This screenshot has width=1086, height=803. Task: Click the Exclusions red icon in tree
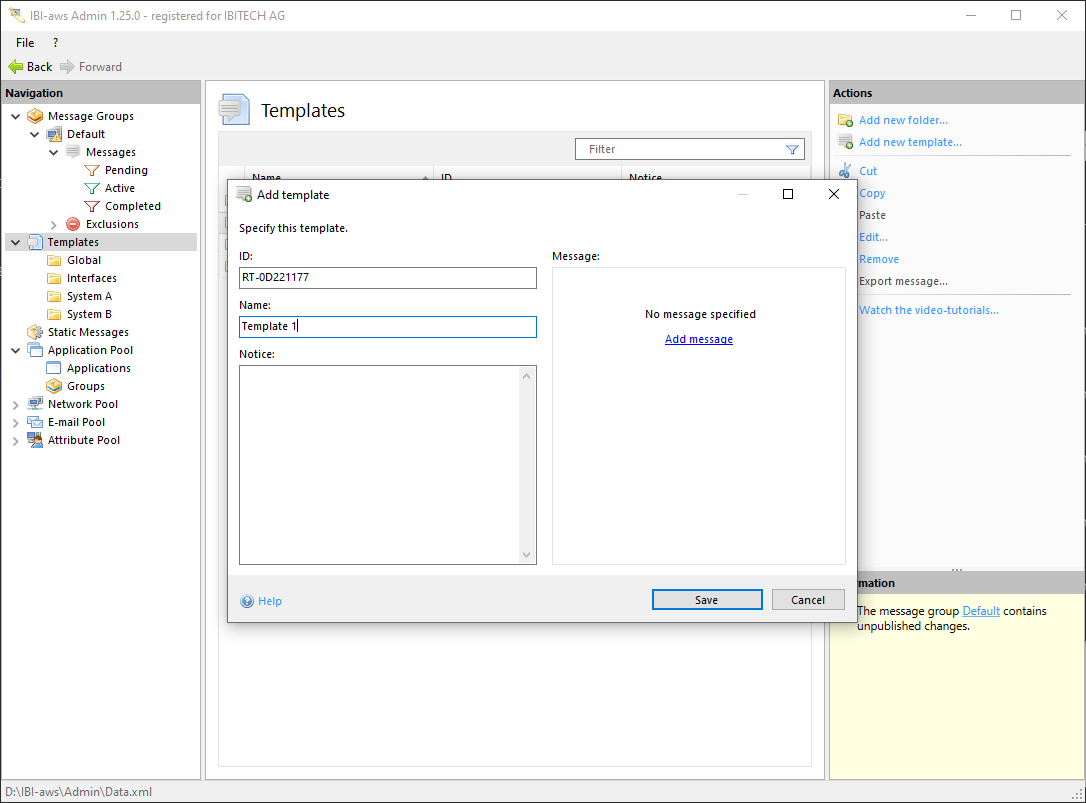[73, 224]
